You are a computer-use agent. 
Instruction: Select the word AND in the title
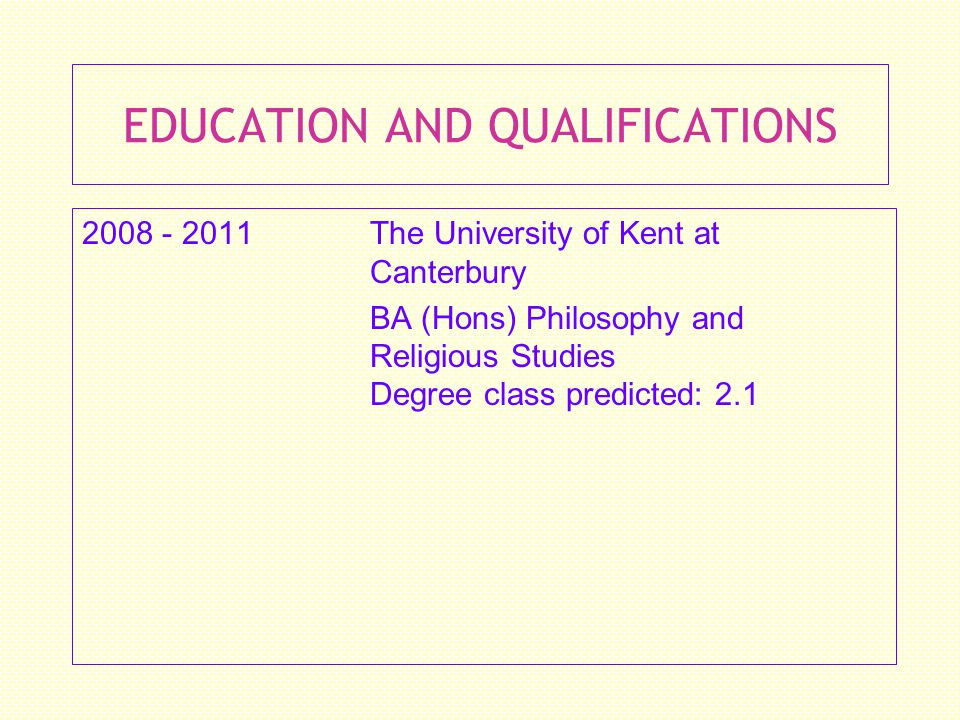[429, 126]
